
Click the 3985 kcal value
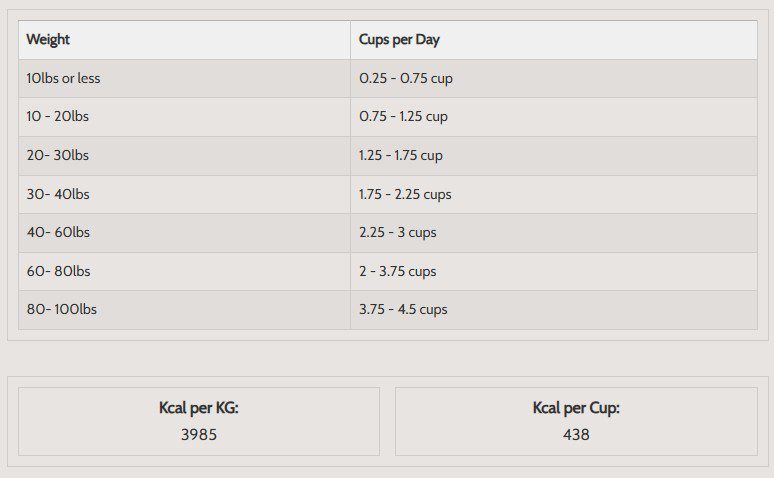(x=199, y=435)
